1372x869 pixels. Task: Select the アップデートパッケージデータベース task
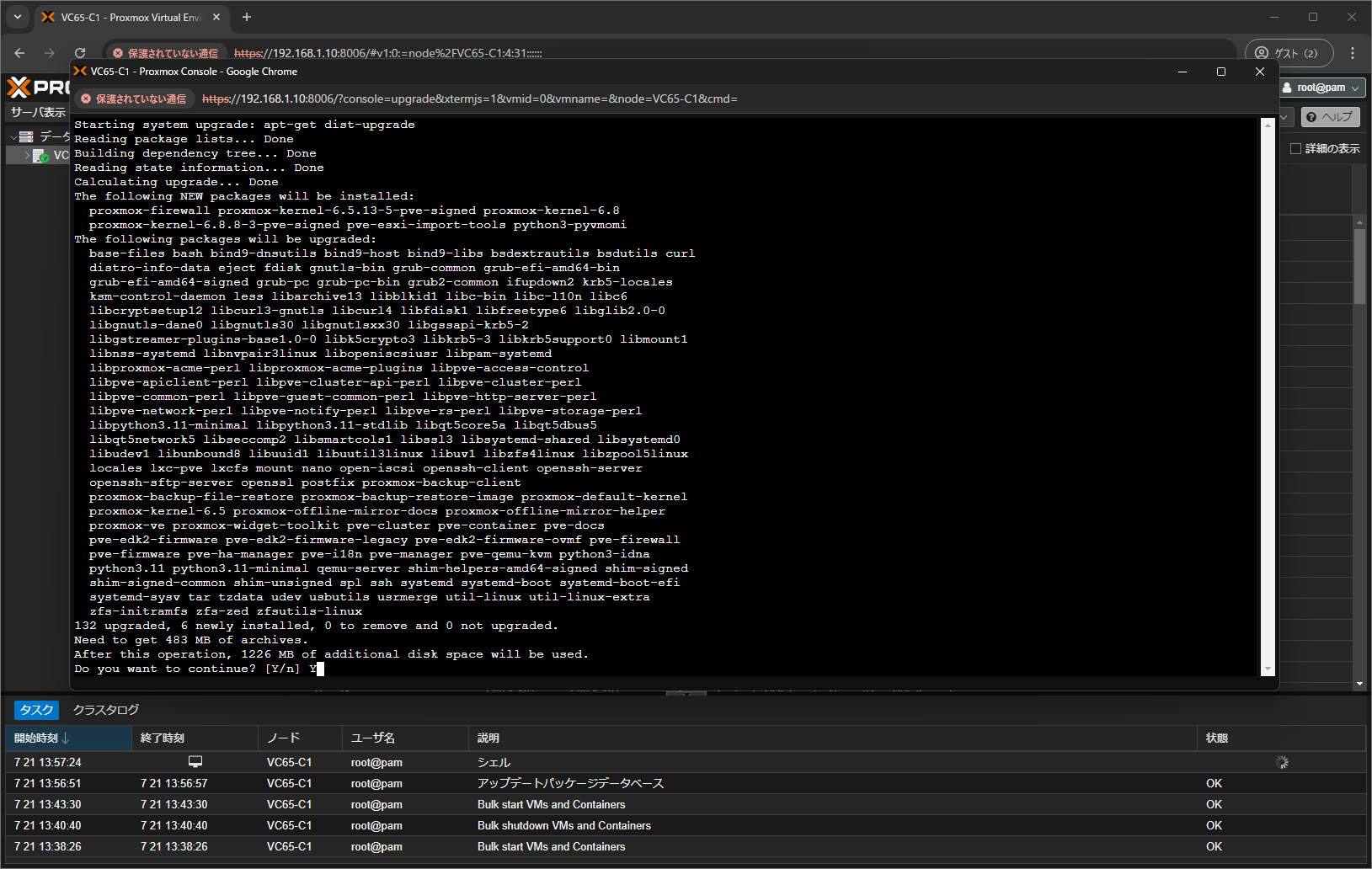(570, 783)
